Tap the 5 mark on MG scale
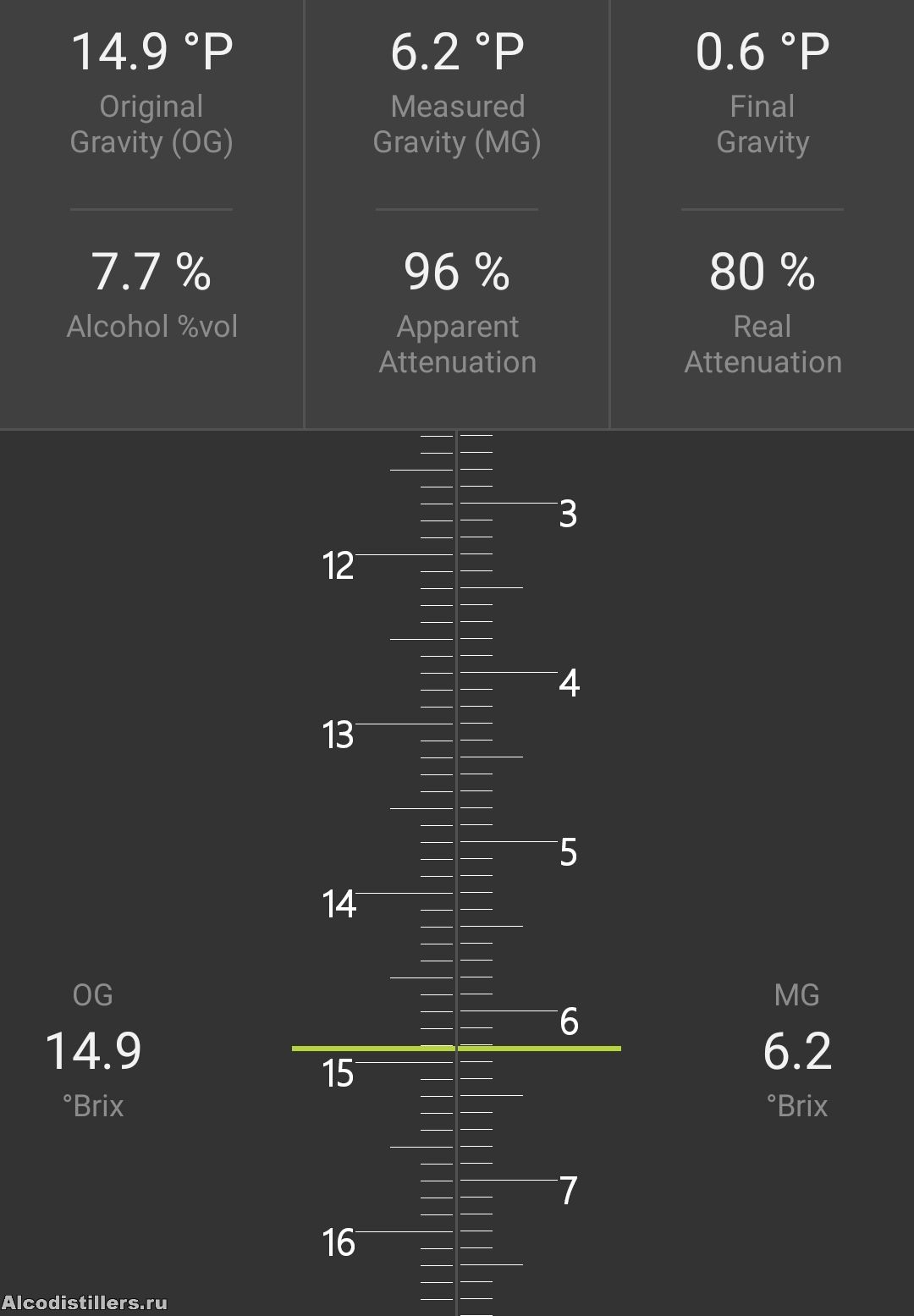This screenshot has width=914, height=1316. (569, 852)
